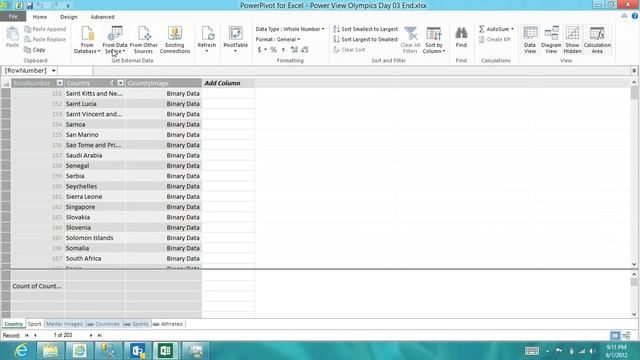Select the Singapore country cell
The height and width of the screenshot is (360, 640).
[x=94, y=207]
